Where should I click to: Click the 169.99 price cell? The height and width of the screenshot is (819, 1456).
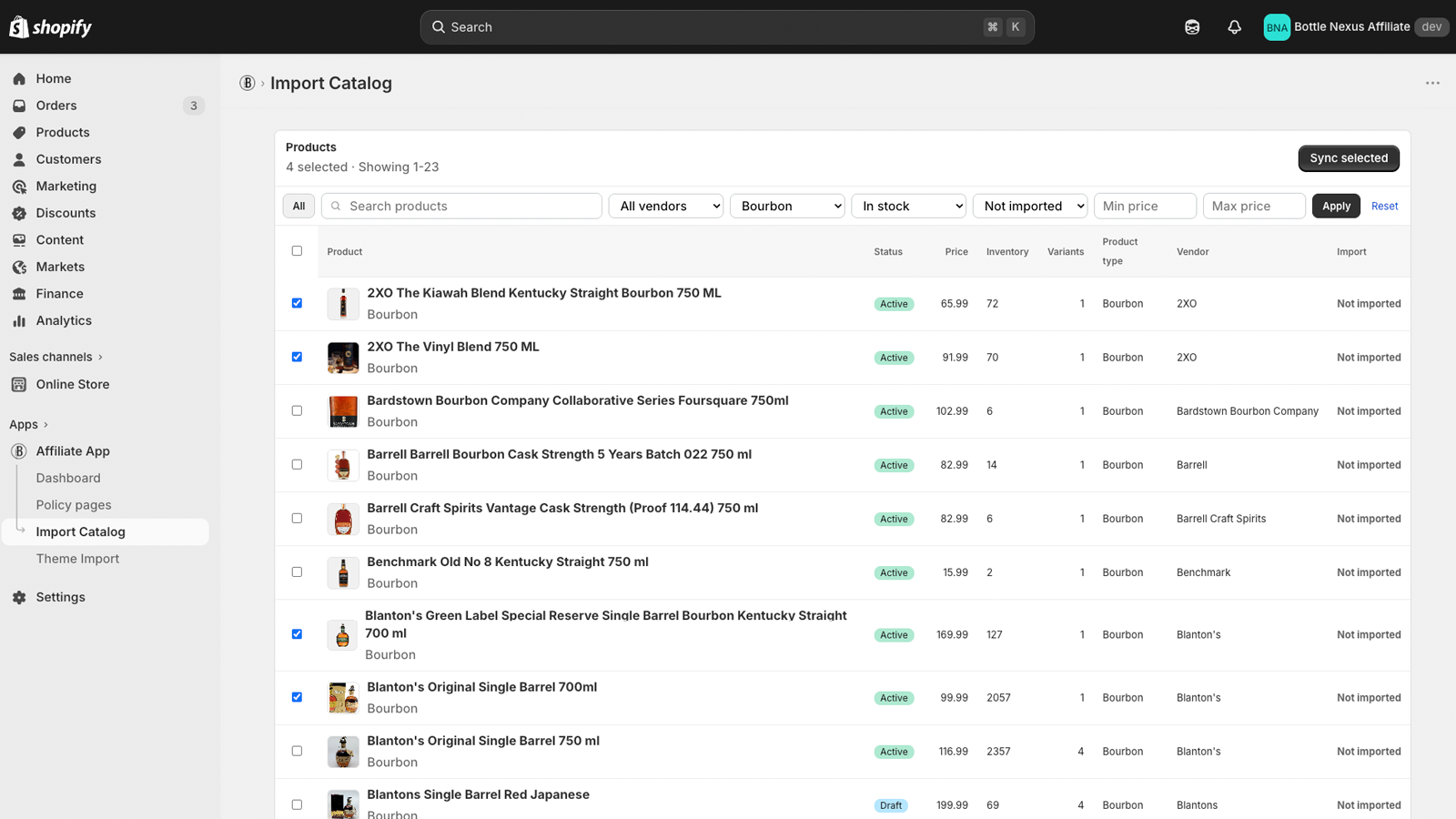coord(952,635)
